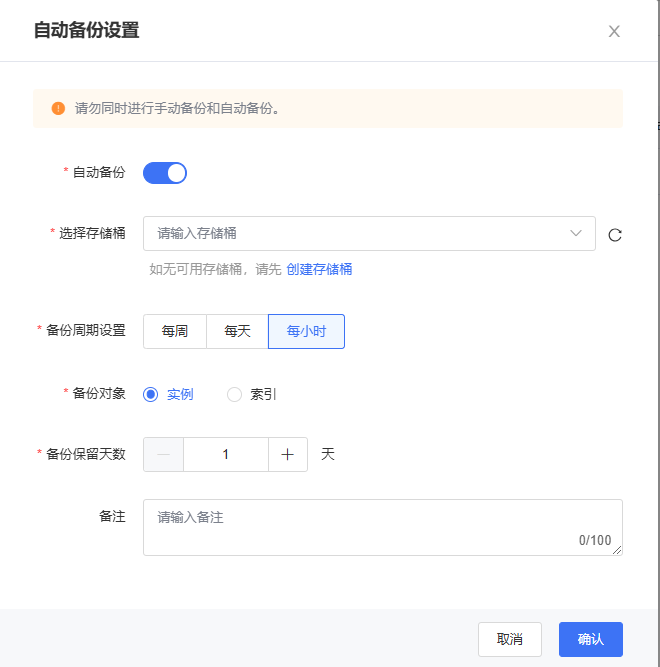Click the 取消 button
The height and width of the screenshot is (667, 660).
coord(510,639)
